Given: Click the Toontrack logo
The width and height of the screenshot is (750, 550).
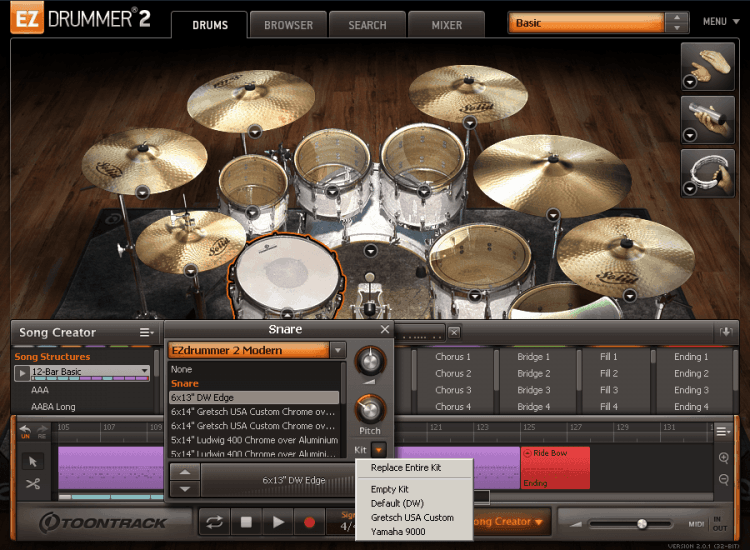Looking at the screenshot, I should [x=103, y=522].
